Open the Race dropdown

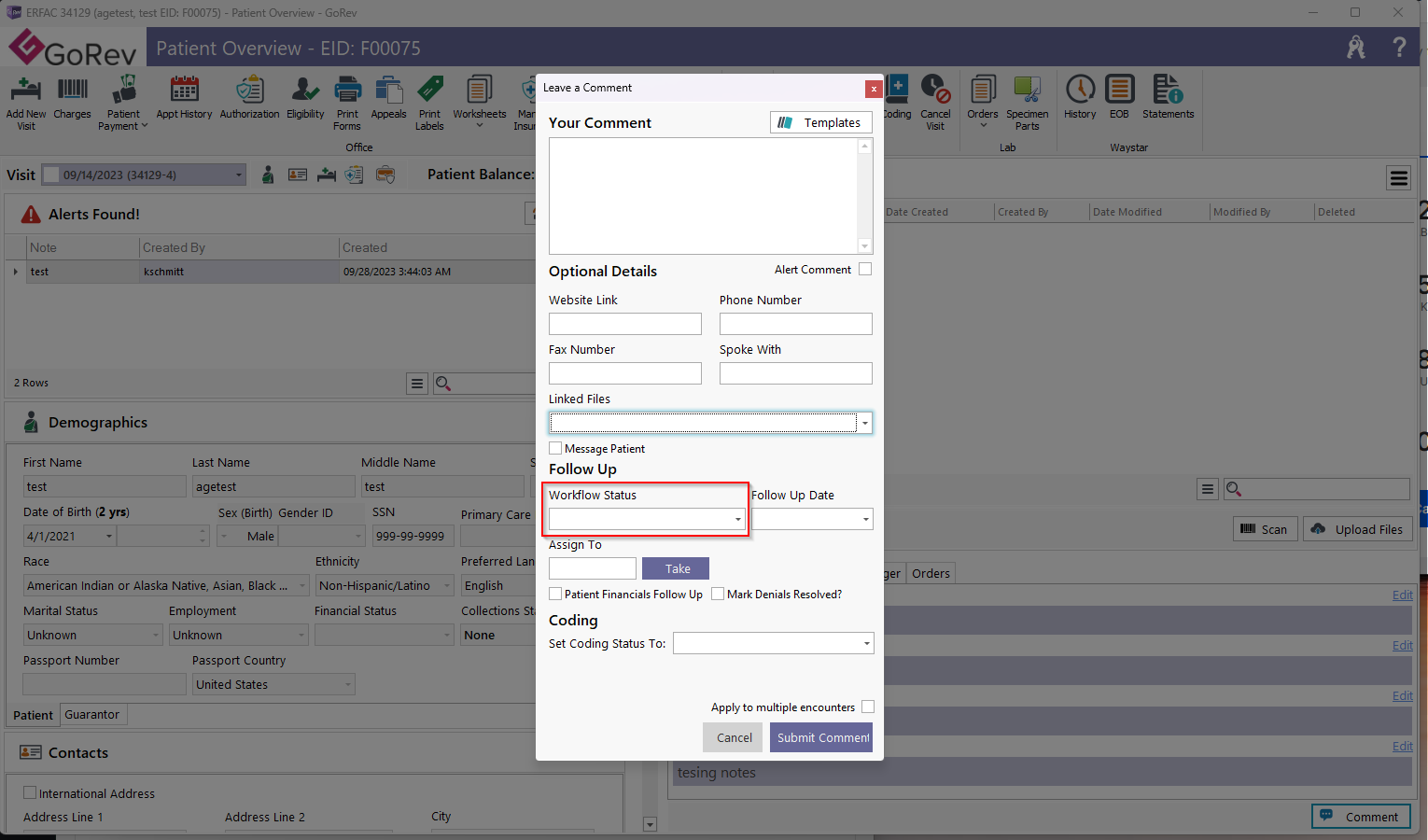[x=301, y=586]
